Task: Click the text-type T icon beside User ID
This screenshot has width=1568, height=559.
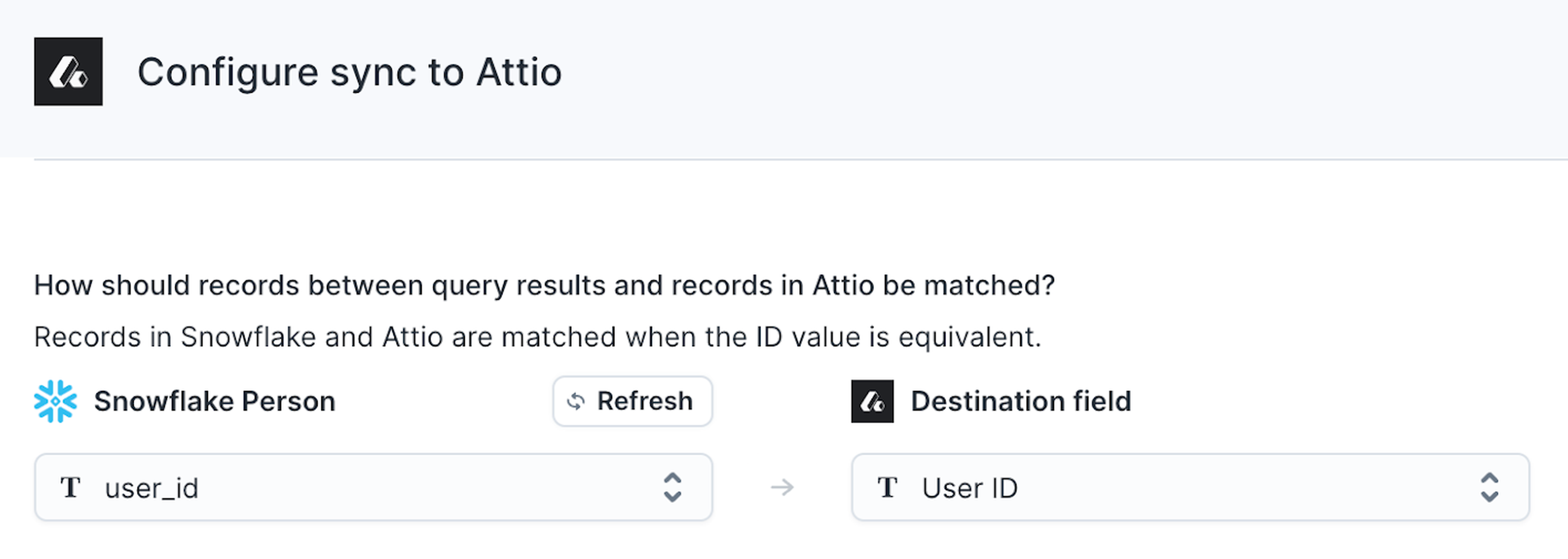Action: click(887, 487)
